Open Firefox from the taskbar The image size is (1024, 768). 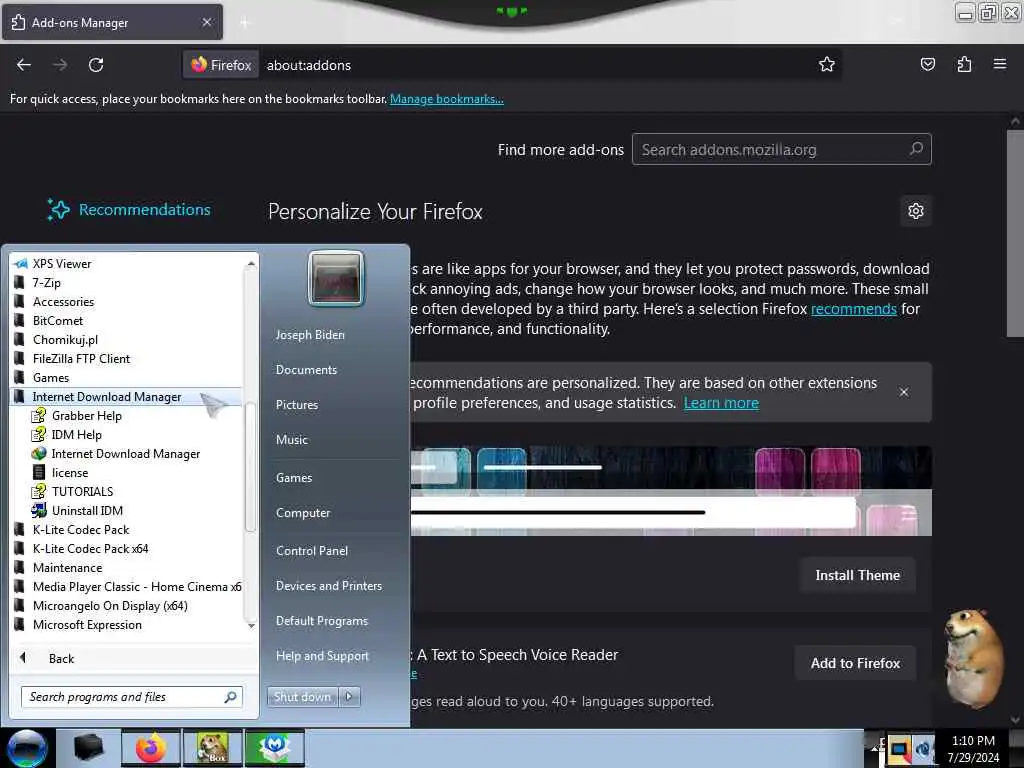(x=150, y=748)
